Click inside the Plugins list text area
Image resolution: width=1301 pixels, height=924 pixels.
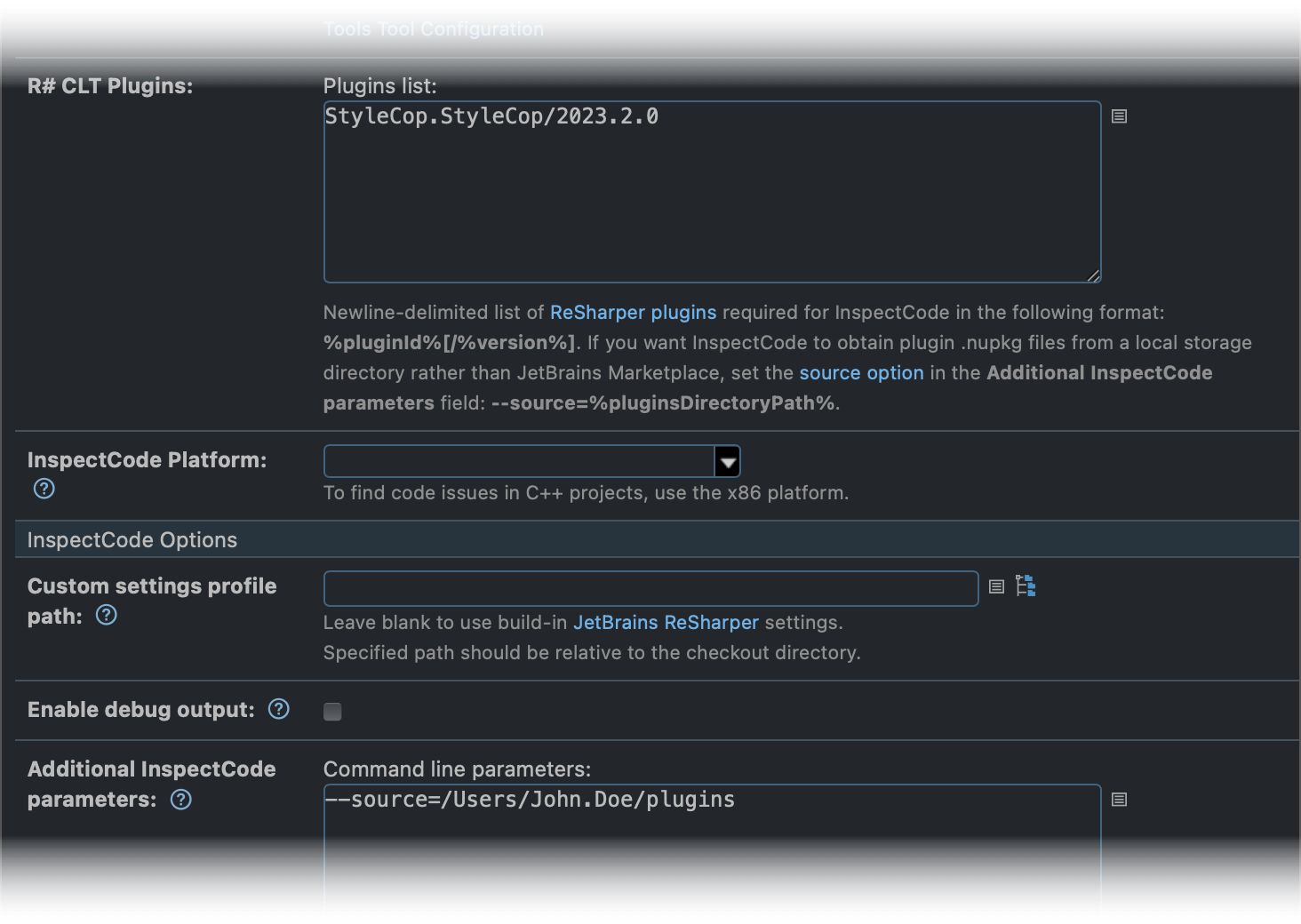coord(711,191)
